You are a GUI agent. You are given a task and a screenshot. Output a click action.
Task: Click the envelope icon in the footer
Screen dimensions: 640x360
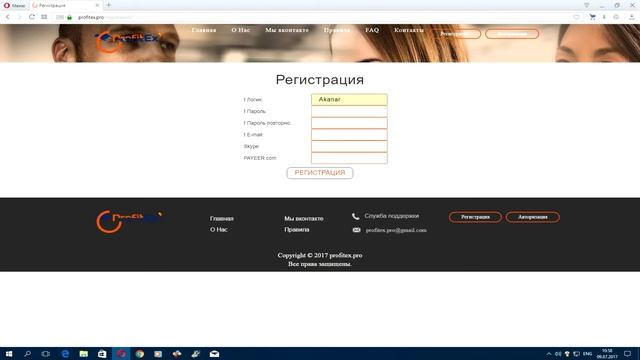click(356, 230)
